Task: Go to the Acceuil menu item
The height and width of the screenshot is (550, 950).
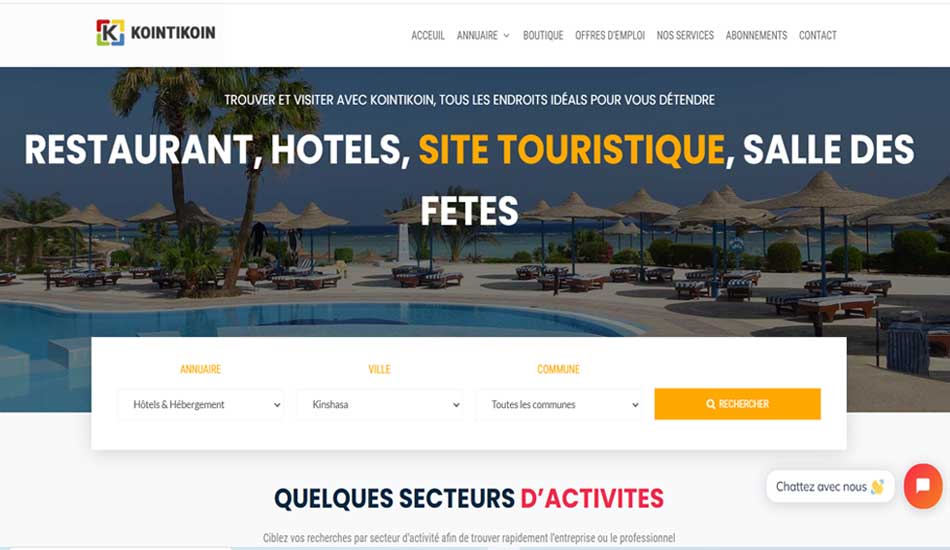Action: click(428, 36)
